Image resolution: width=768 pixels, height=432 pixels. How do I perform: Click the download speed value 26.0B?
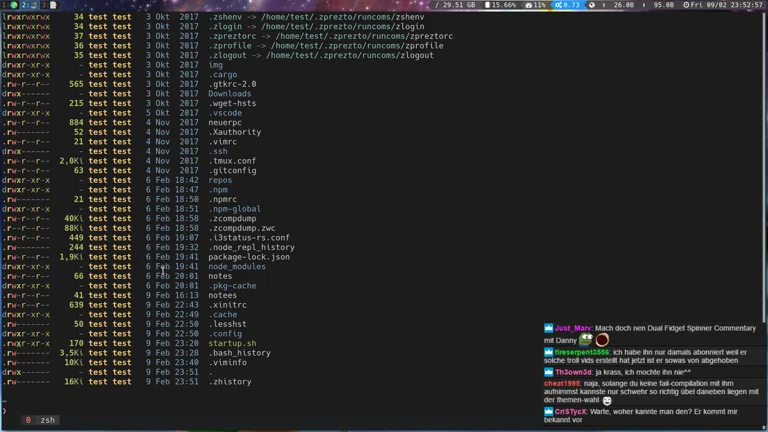pyautogui.click(x=623, y=5)
